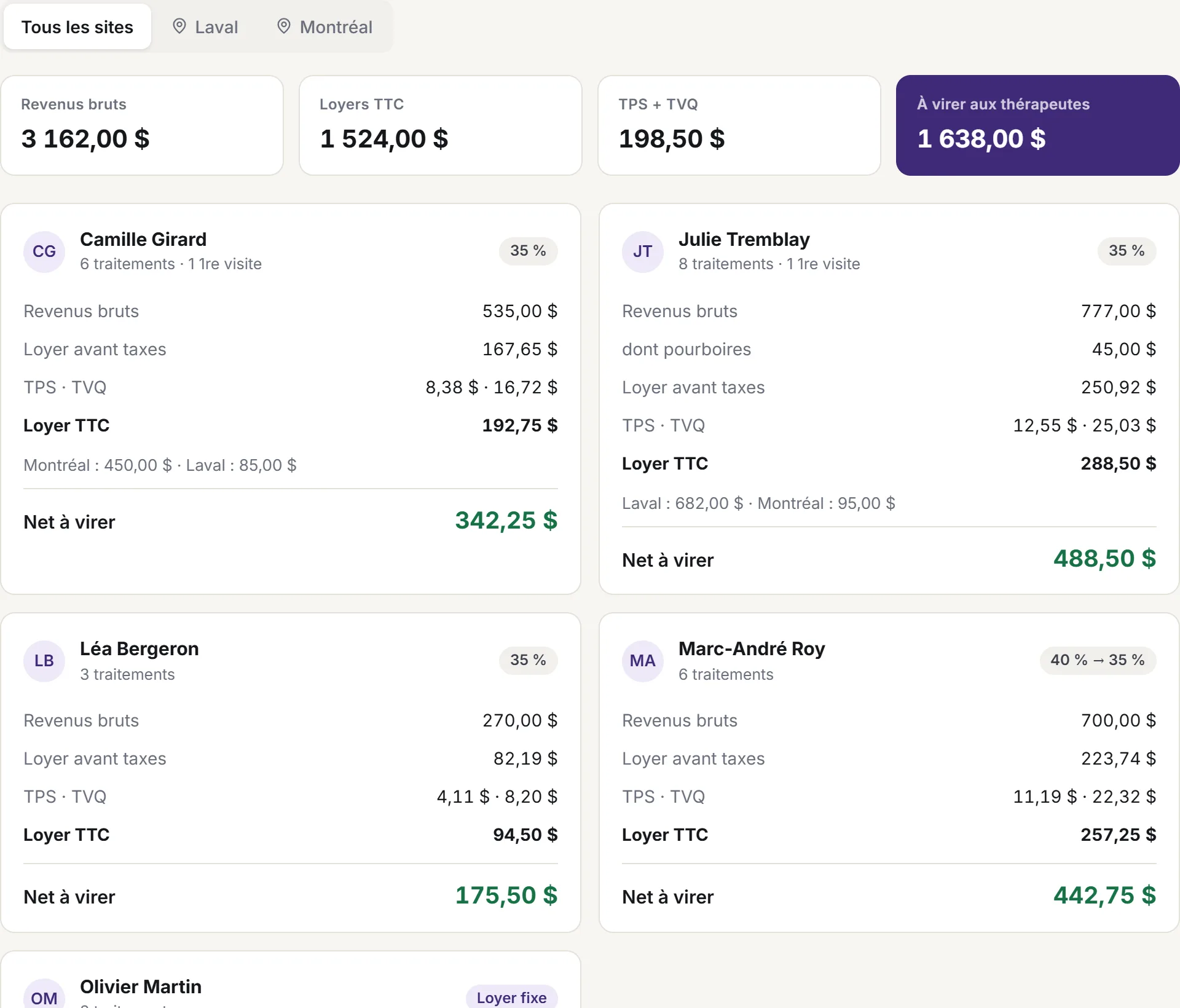The height and width of the screenshot is (1008, 1180).
Task: Click total gross revenue 3 162,00 $
Action: tap(85, 139)
